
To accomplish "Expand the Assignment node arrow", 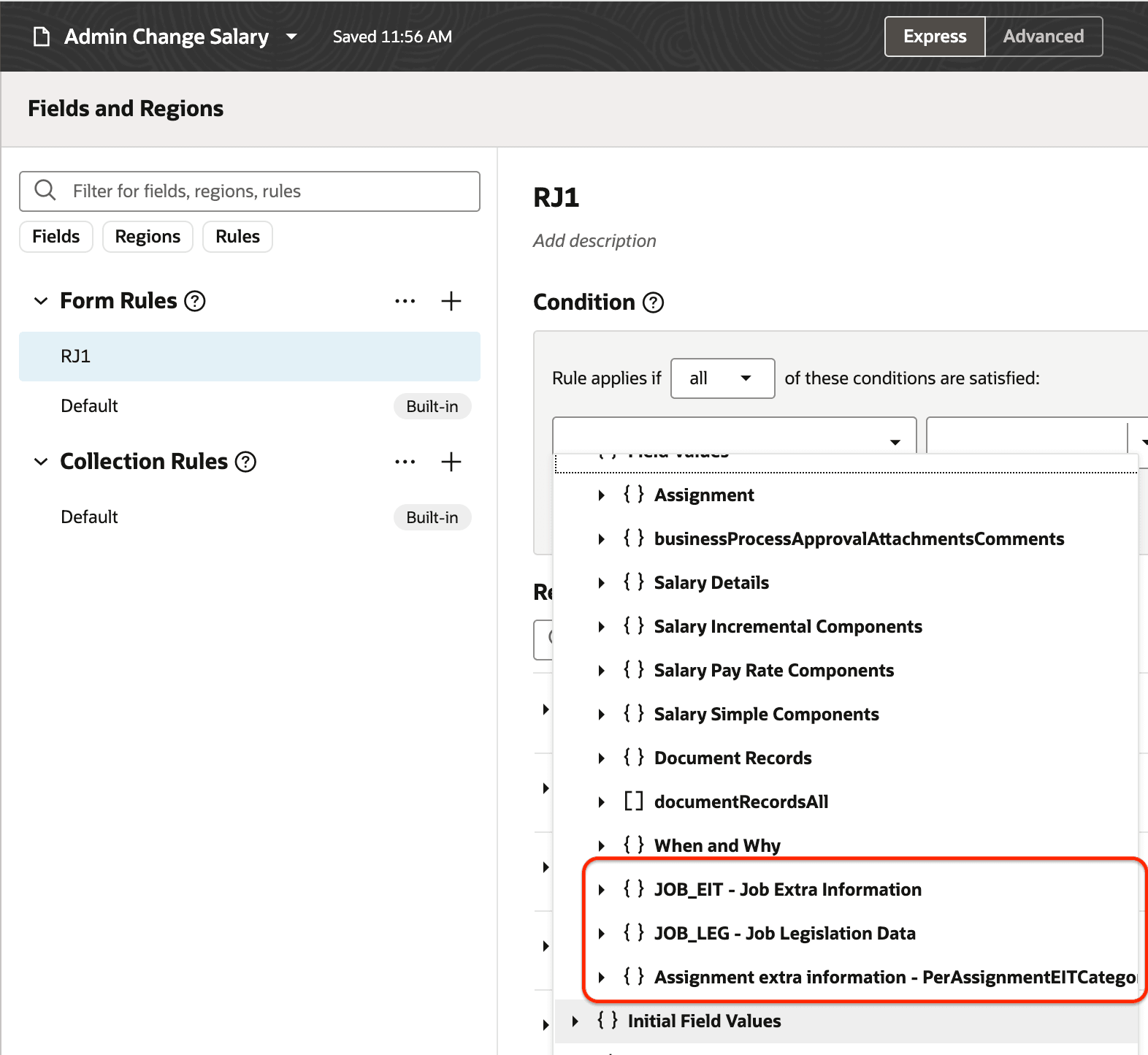I will coord(601,495).
